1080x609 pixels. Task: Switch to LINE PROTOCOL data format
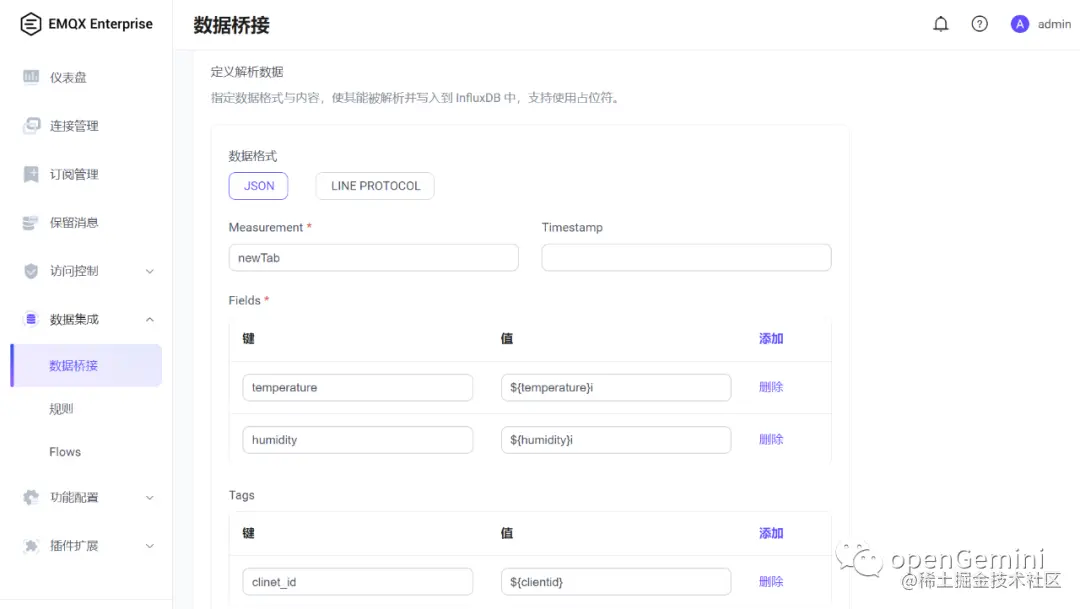(x=374, y=185)
